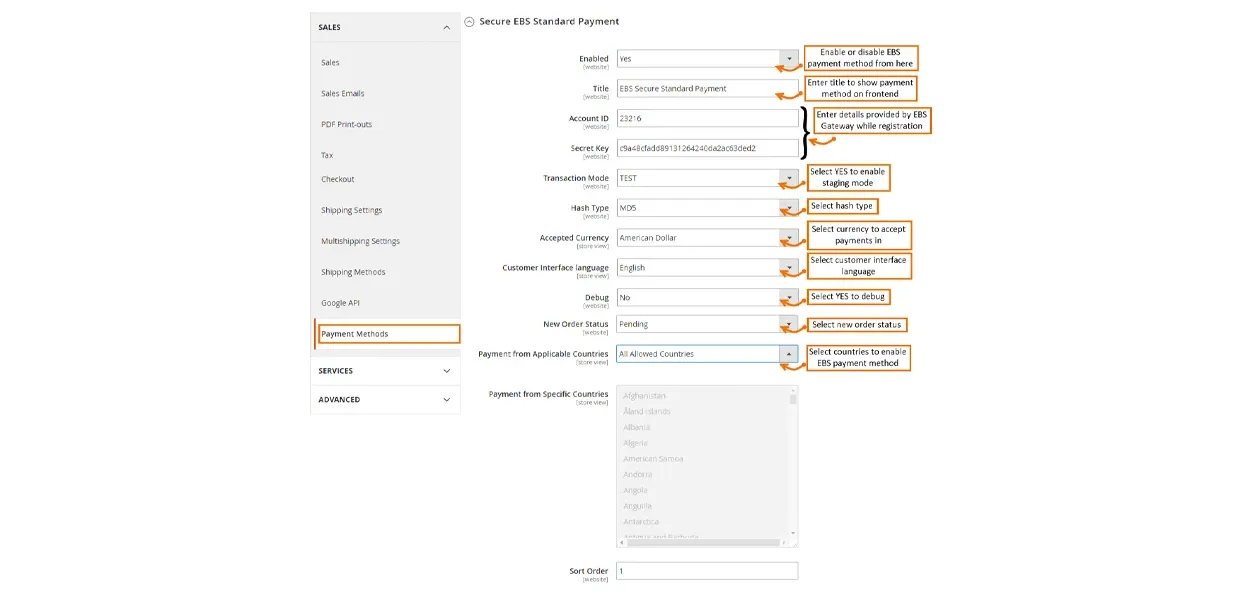Click the Title input field
This screenshot has width=1250, height=600.
(x=707, y=89)
